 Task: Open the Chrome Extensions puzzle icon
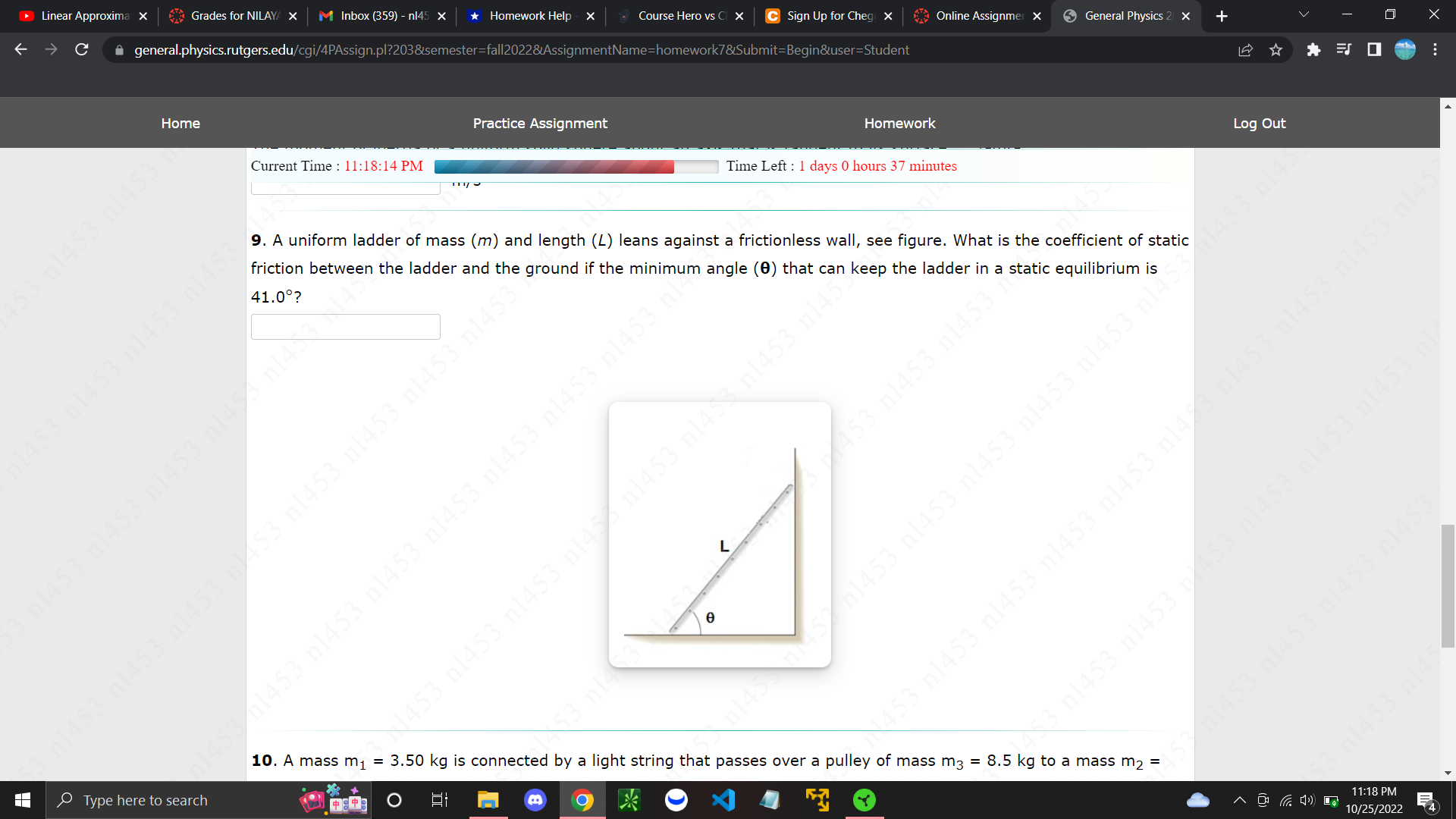(1314, 49)
